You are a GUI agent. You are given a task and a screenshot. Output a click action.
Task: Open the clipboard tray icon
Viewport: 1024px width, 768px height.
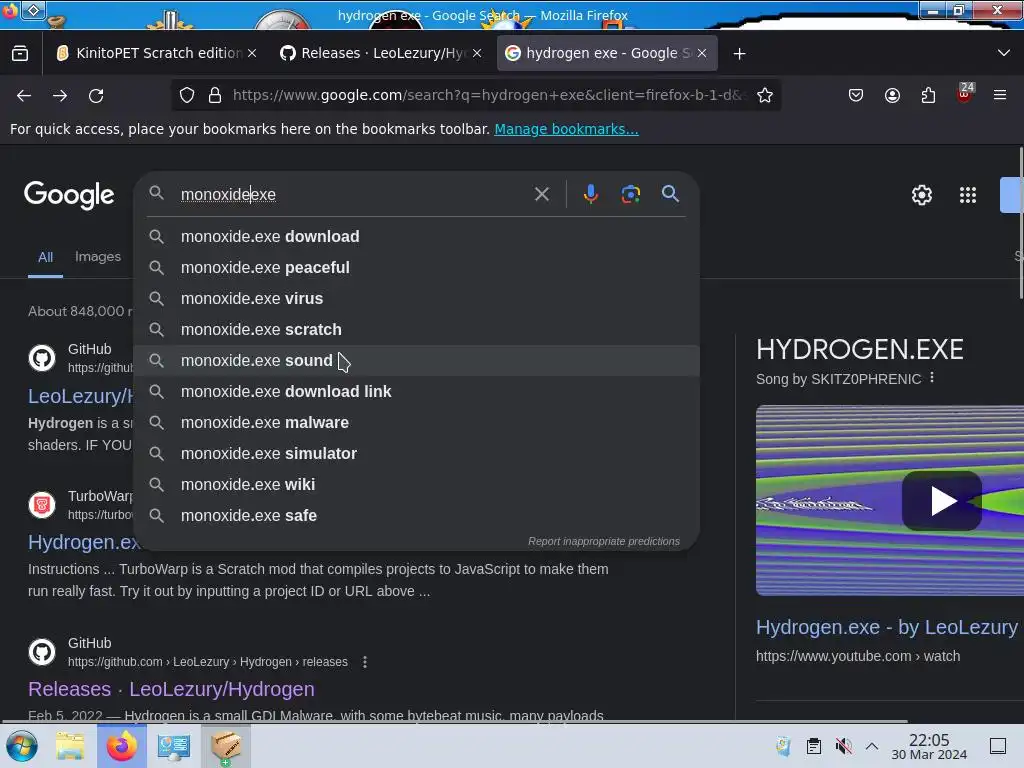[x=814, y=746]
